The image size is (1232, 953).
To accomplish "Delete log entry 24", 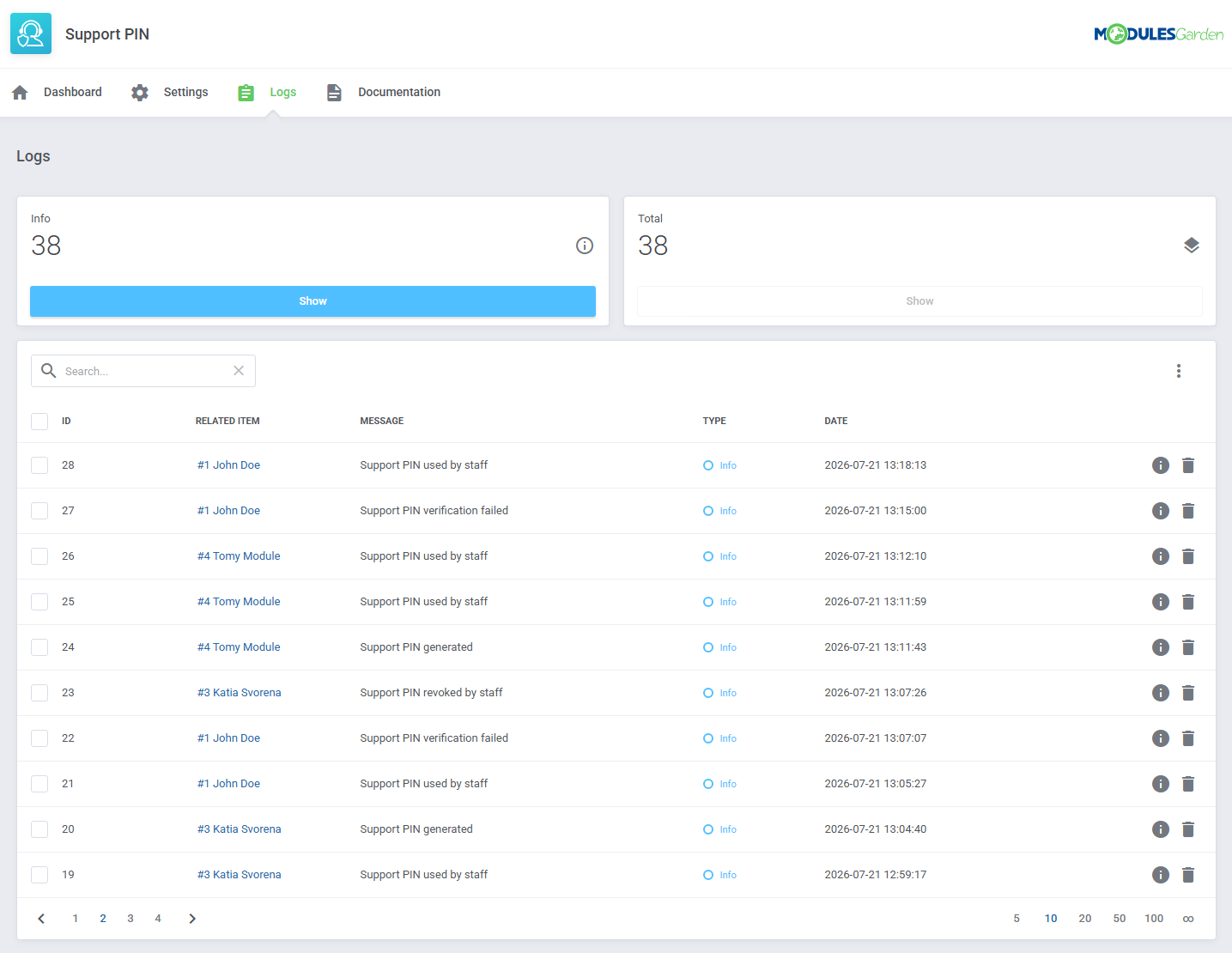I will click(1188, 647).
